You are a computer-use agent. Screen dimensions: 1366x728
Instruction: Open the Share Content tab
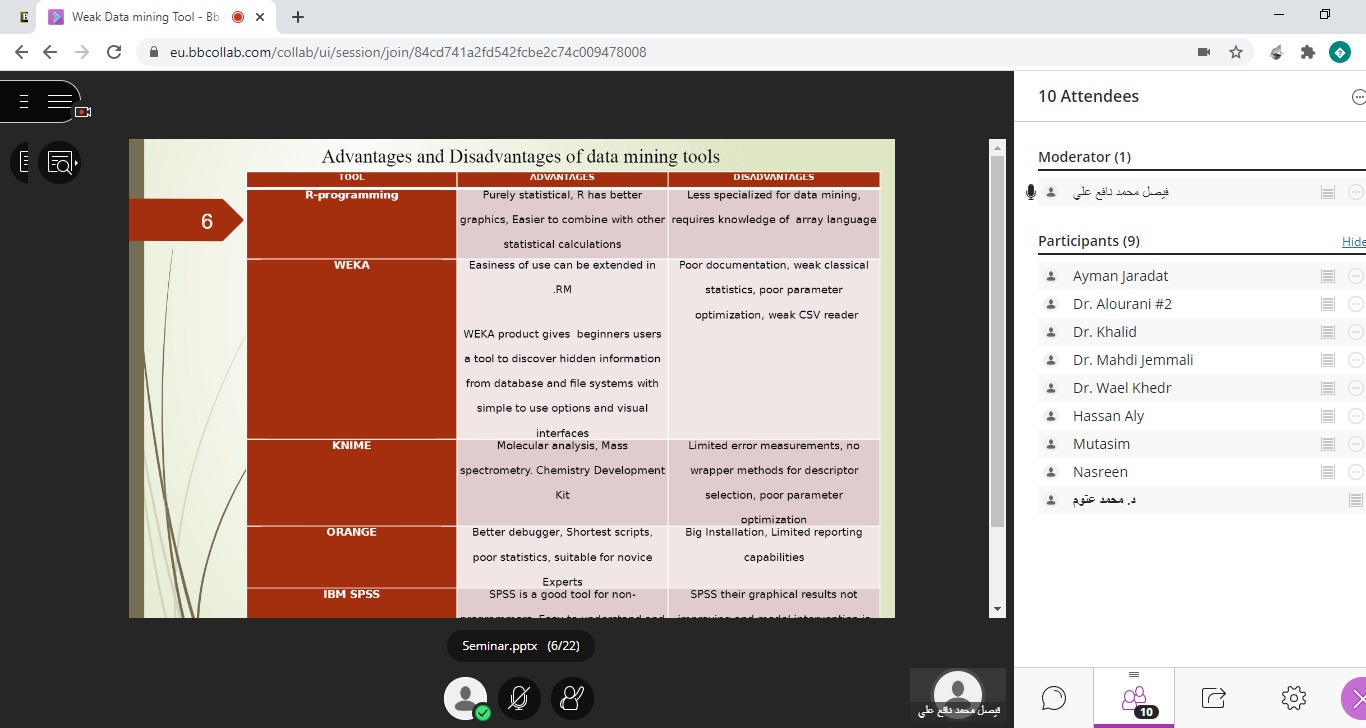coord(1214,697)
